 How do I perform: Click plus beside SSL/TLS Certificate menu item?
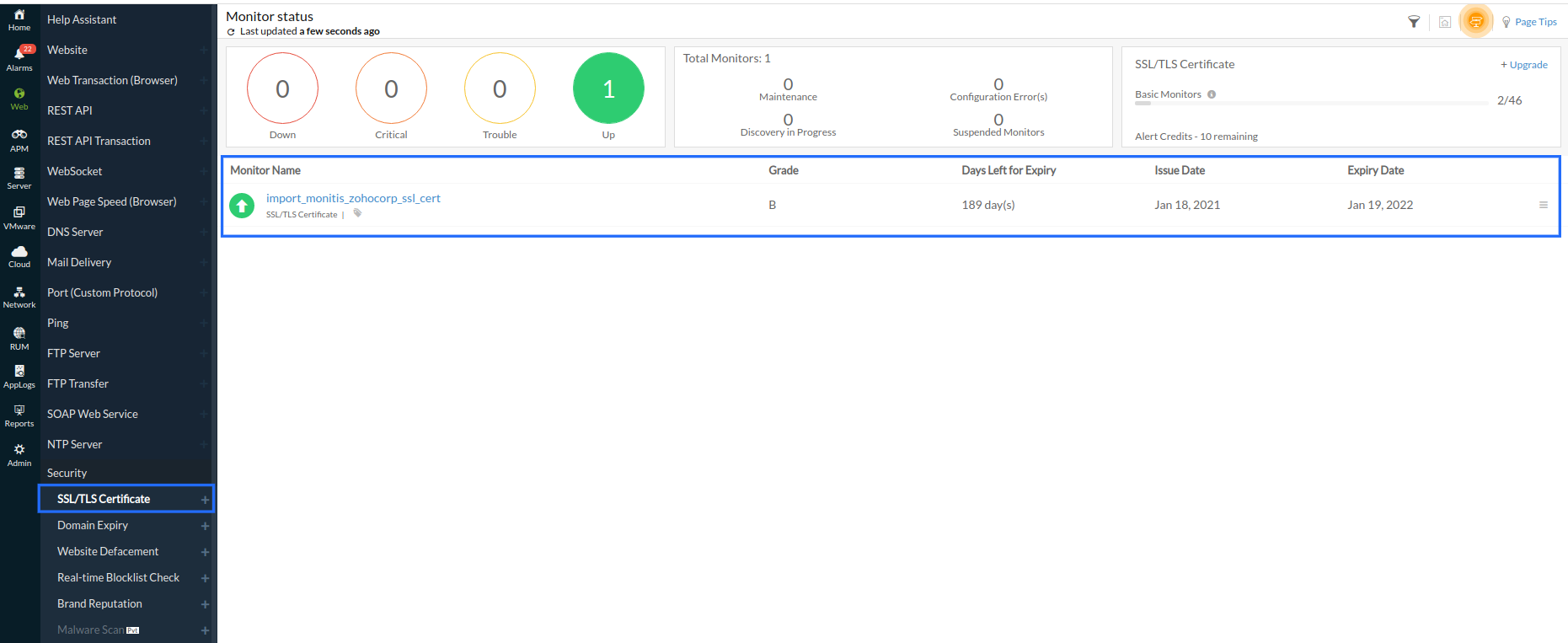[x=205, y=500]
